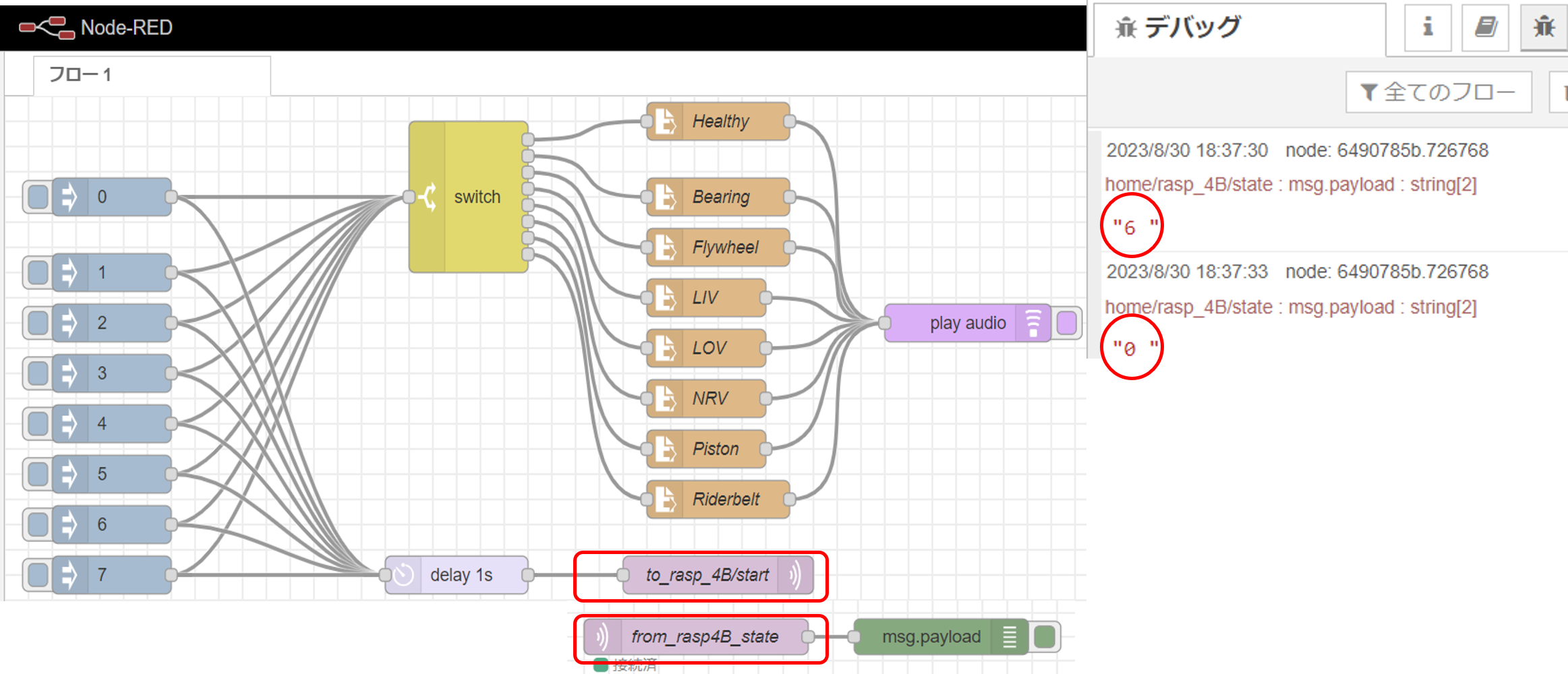
Task: Select the msg.payload debug node icon
Action: (x=1010, y=636)
